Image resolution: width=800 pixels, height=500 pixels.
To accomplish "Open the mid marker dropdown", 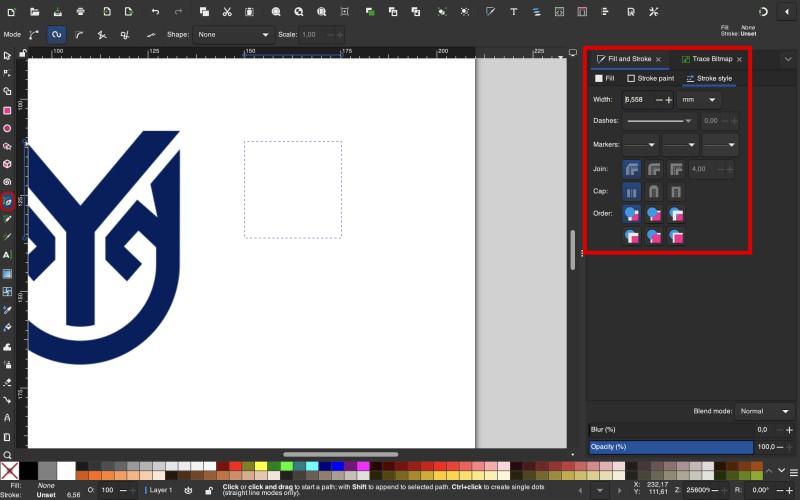I will point(680,145).
